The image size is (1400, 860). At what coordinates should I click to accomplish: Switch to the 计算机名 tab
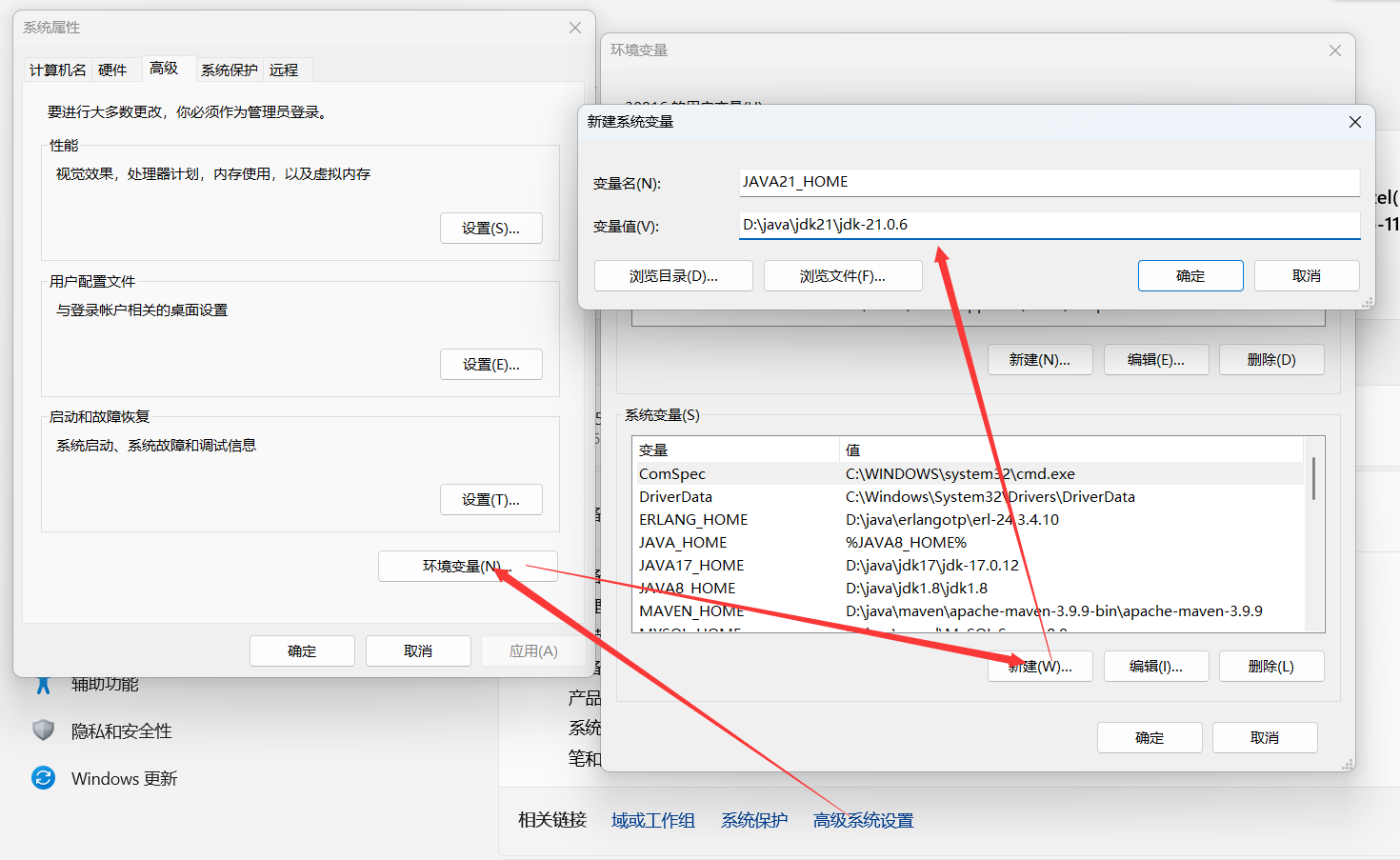(x=56, y=69)
